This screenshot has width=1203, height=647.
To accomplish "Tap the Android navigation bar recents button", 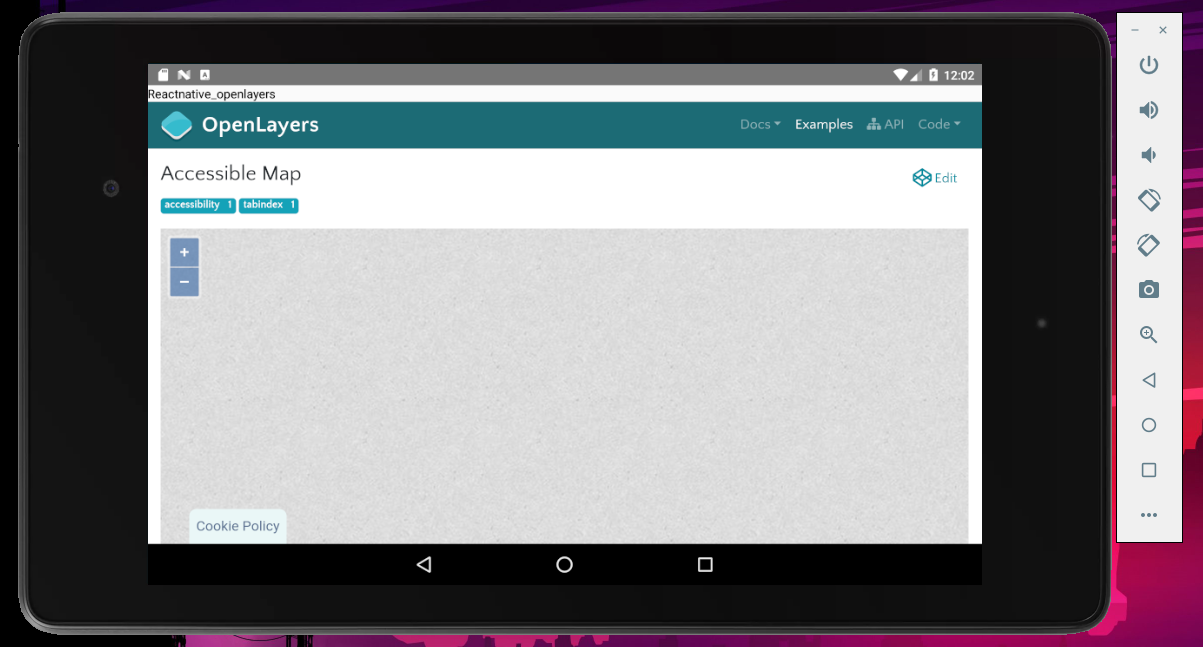I will click(705, 565).
